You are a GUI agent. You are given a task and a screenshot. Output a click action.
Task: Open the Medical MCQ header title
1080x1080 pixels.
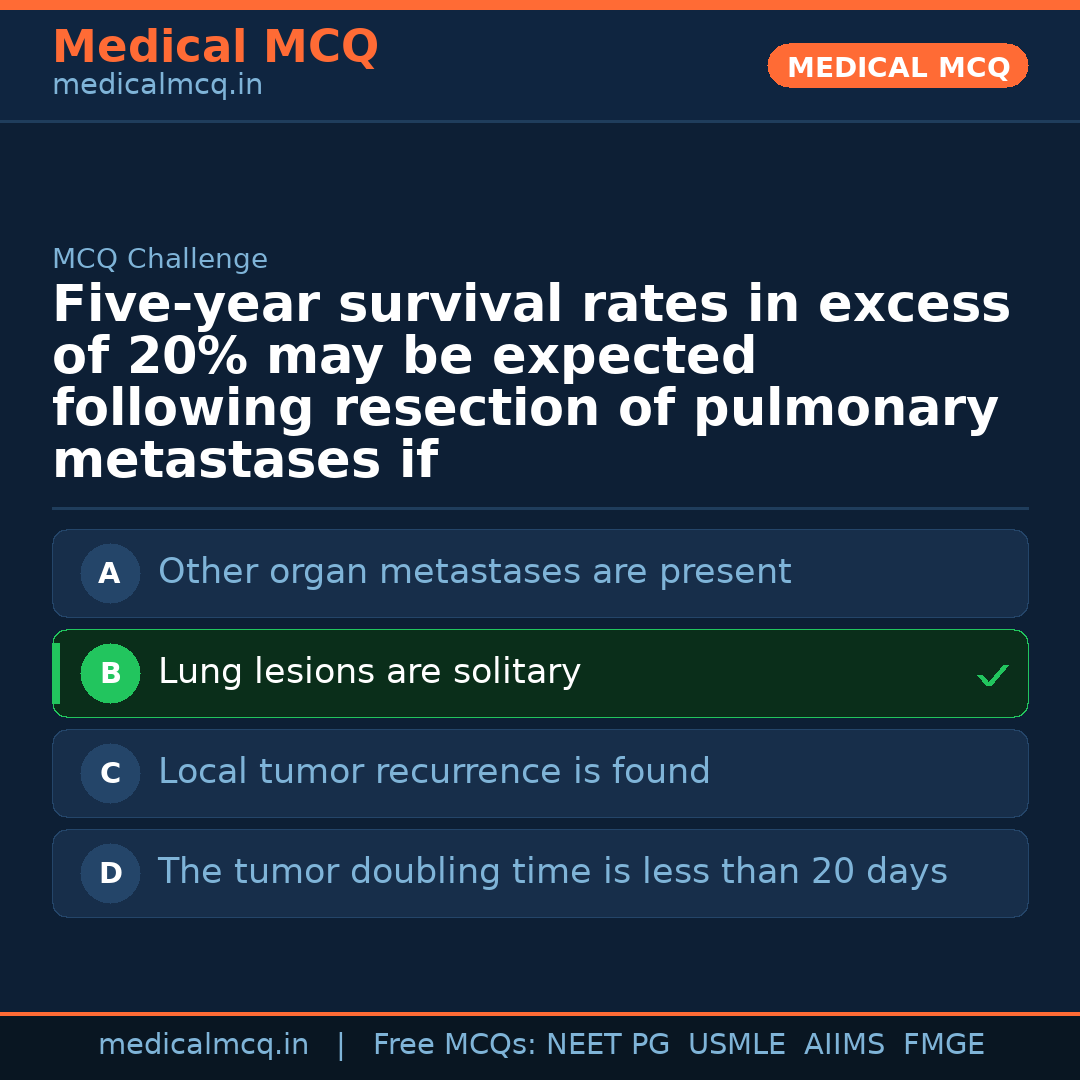click(215, 47)
